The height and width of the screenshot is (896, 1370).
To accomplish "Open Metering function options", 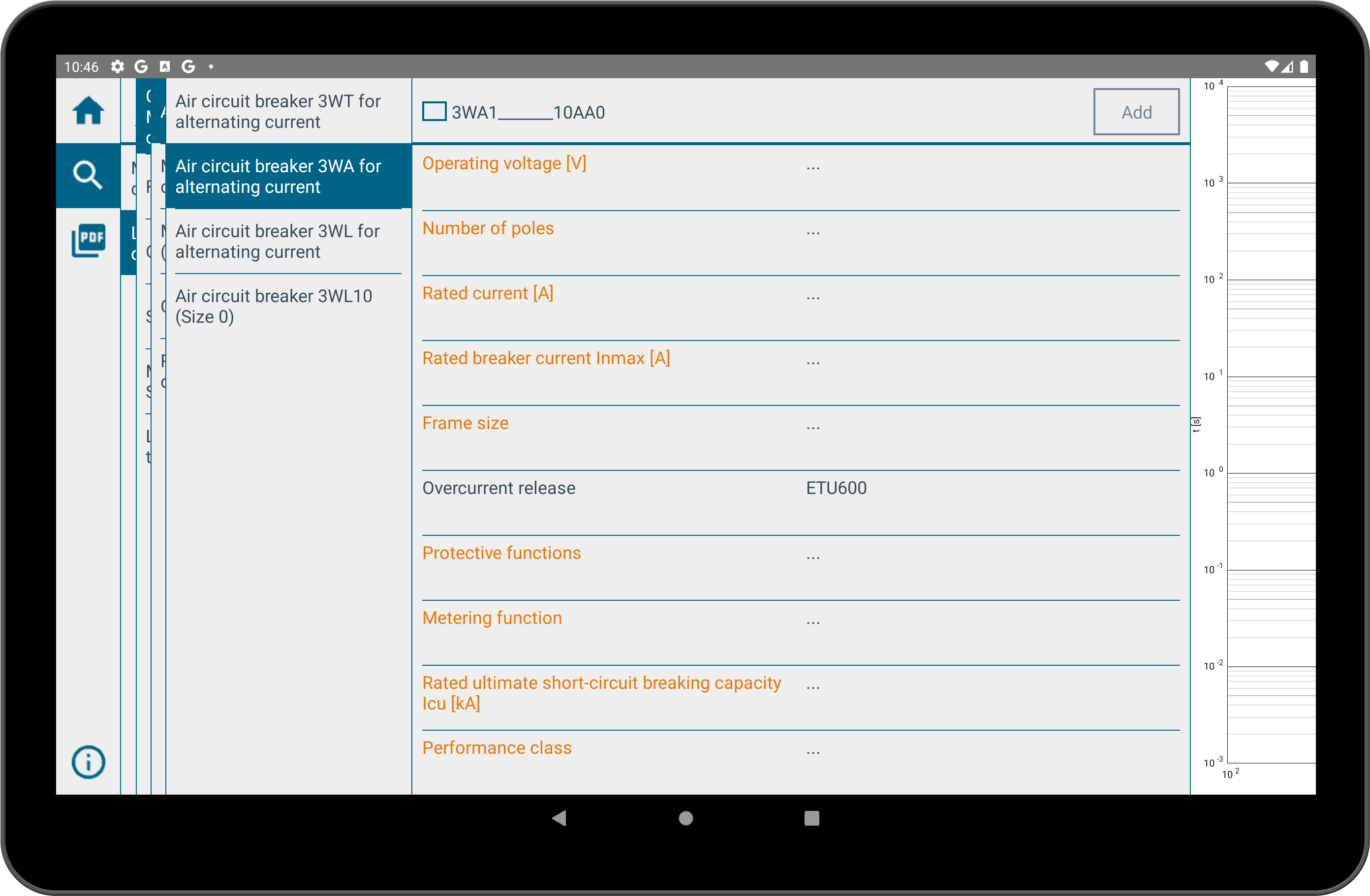I will pyautogui.click(x=801, y=633).
